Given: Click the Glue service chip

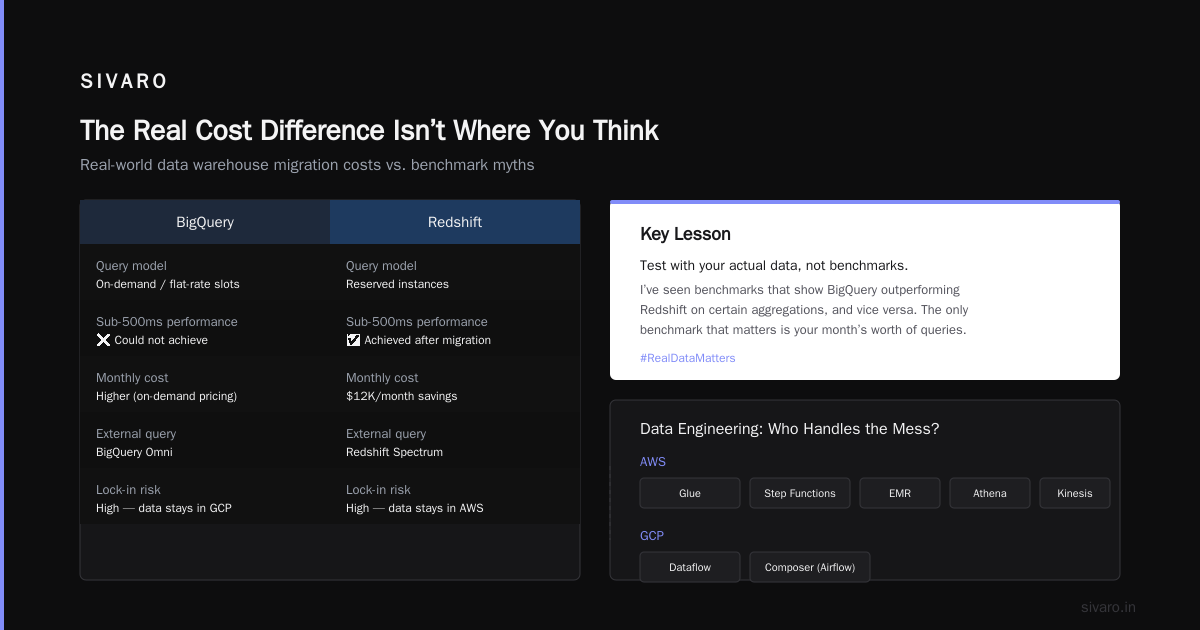Looking at the screenshot, I should (690, 493).
